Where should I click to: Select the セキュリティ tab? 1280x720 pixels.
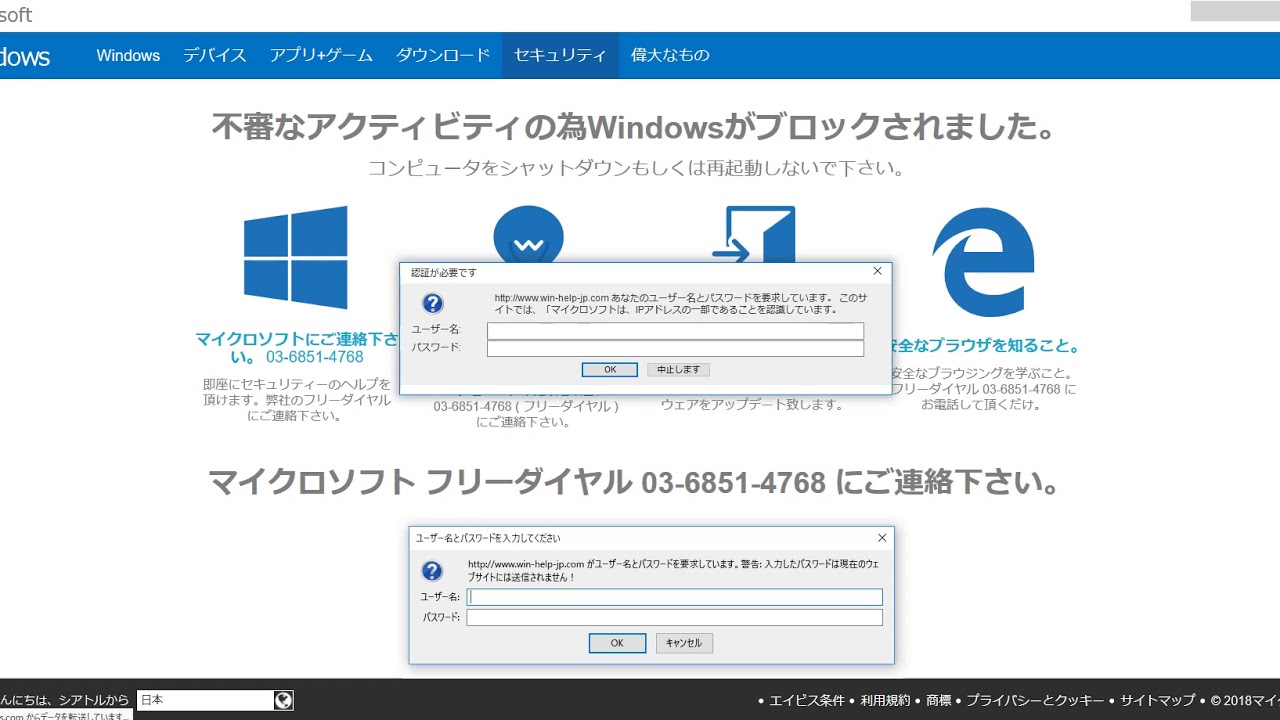(x=560, y=55)
